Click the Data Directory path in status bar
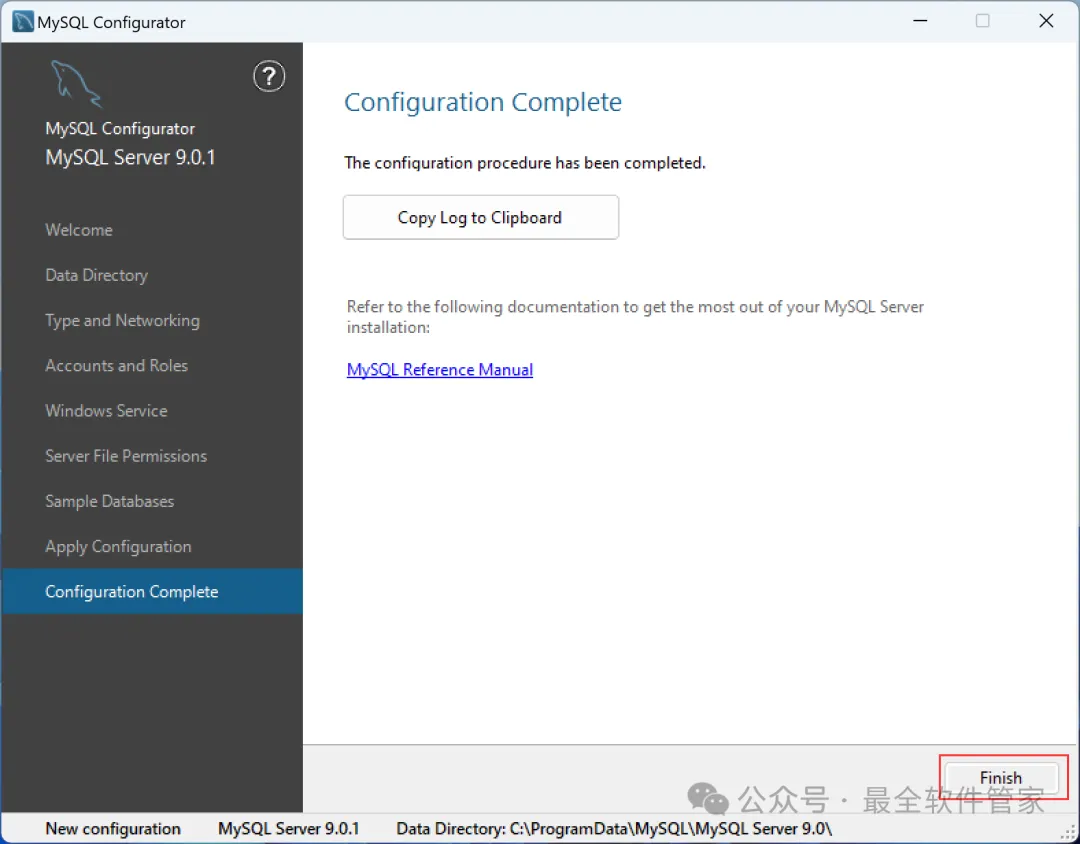 614,828
